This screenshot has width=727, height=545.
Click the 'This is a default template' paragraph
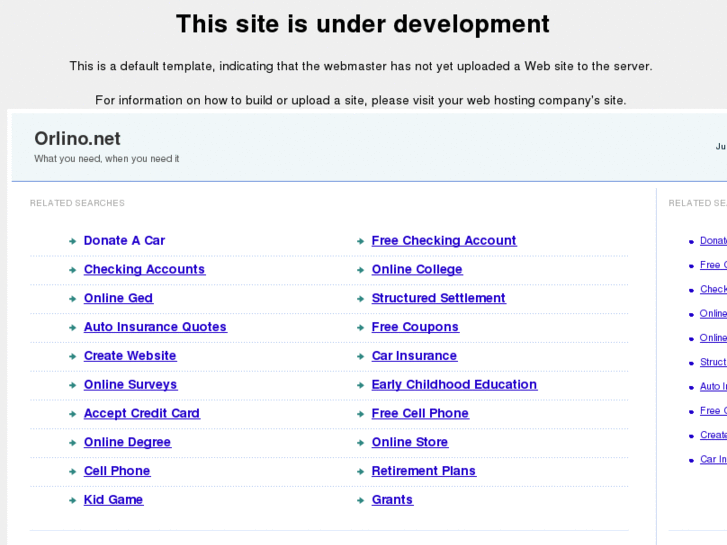(x=361, y=66)
